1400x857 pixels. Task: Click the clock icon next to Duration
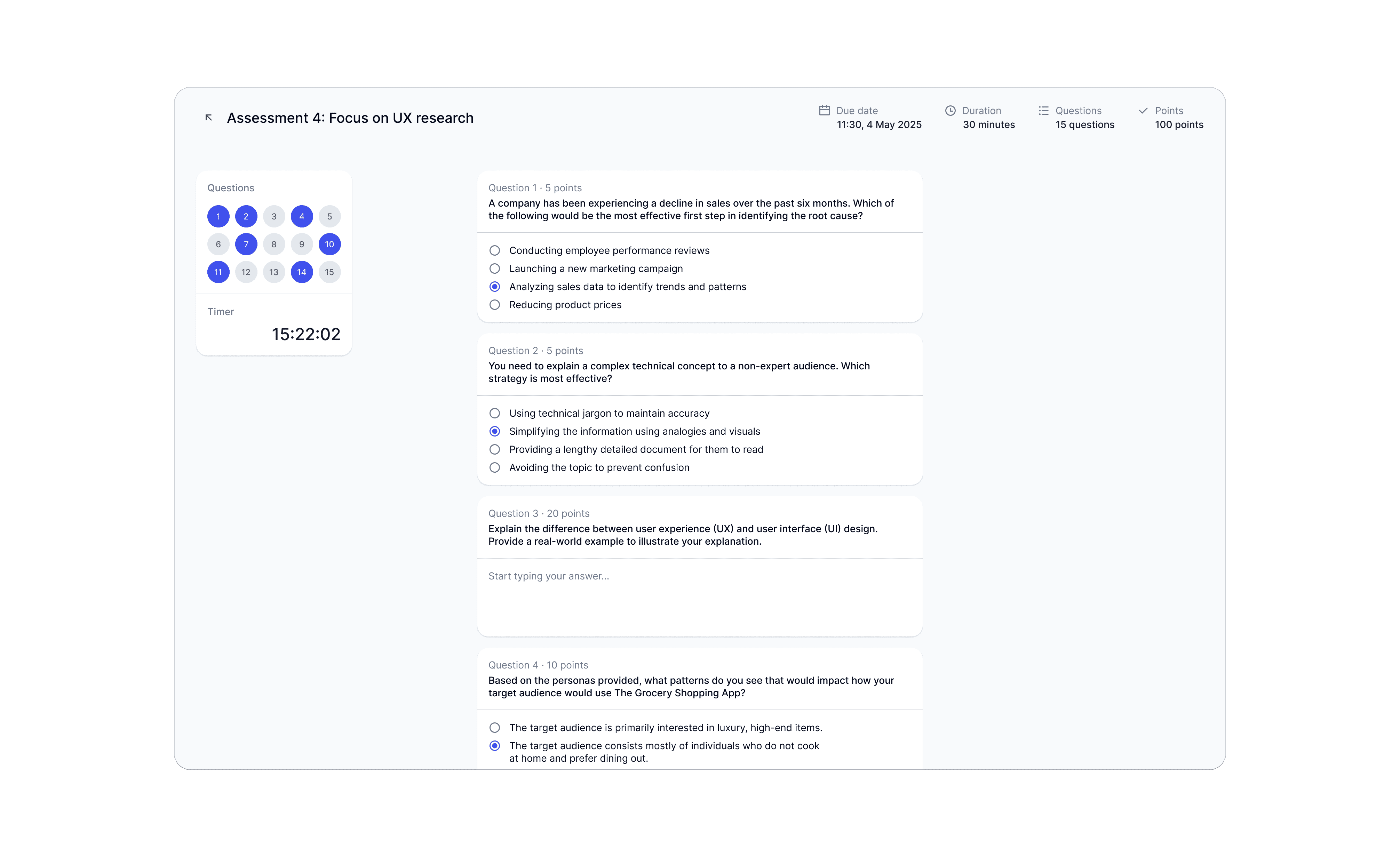click(x=950, y=110)
